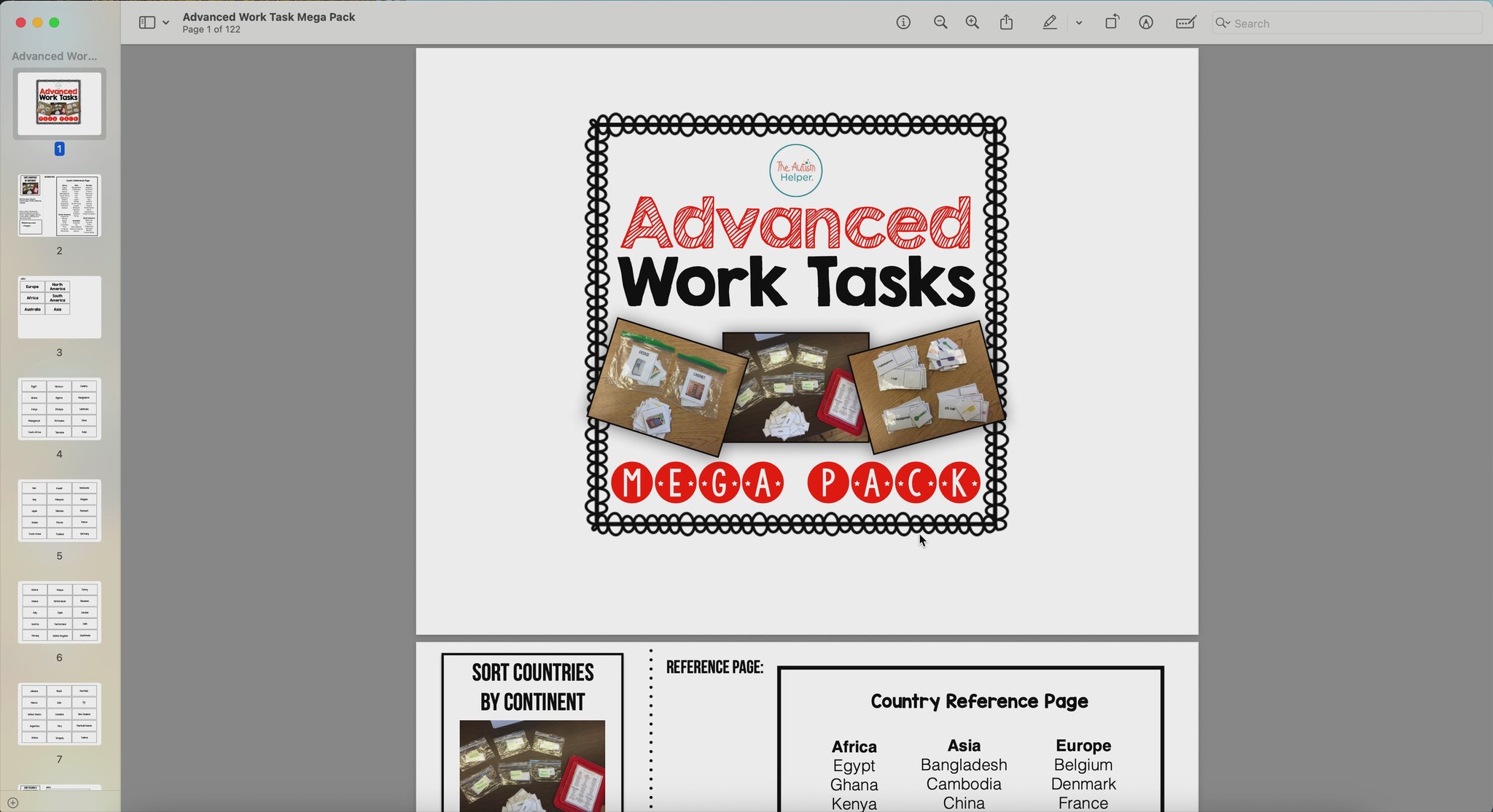Screen dimensions: 1493x812
Task: Open the Inspector info panel
Action: pyautogui.click(x=903, y=23)
